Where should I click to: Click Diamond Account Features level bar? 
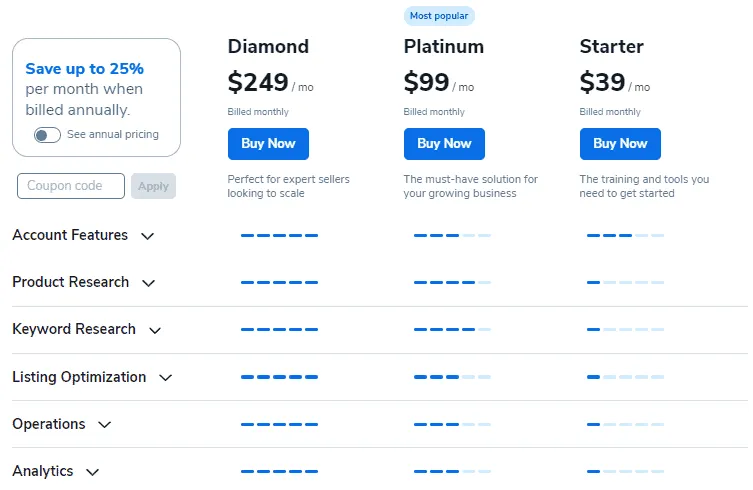279,235
